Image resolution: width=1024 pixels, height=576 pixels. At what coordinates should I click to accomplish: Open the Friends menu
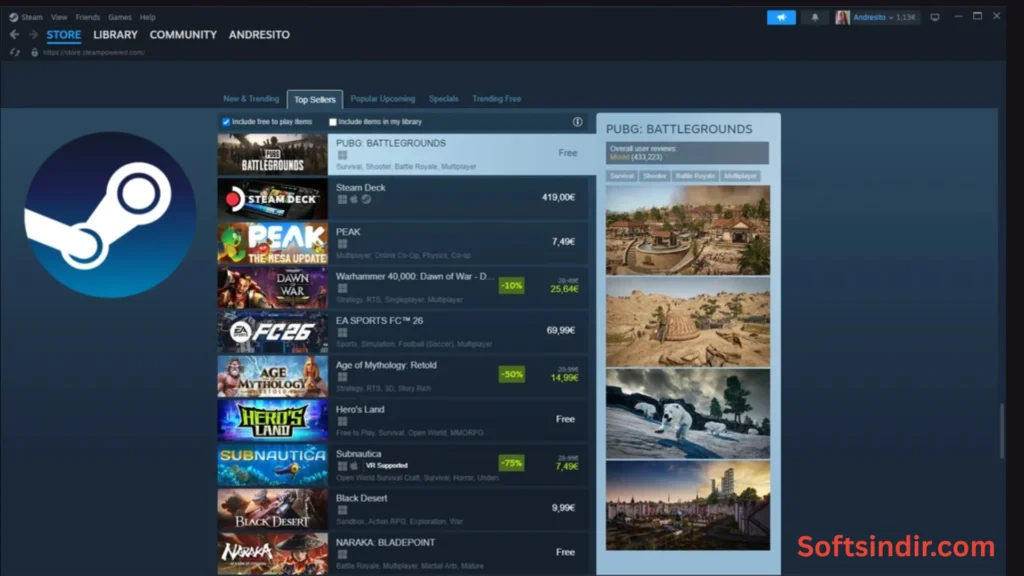pos(88,17)
